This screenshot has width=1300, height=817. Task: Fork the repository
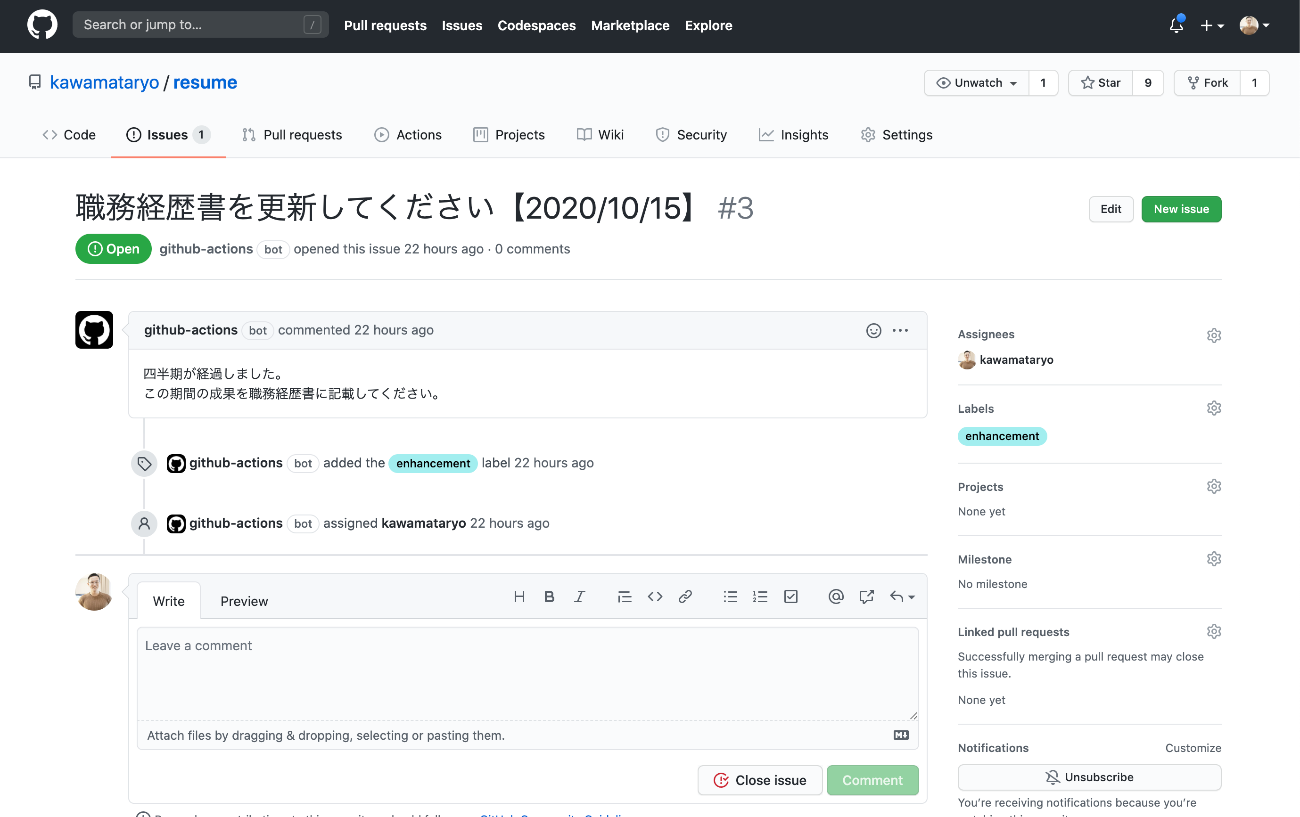tap(1207, 83)
